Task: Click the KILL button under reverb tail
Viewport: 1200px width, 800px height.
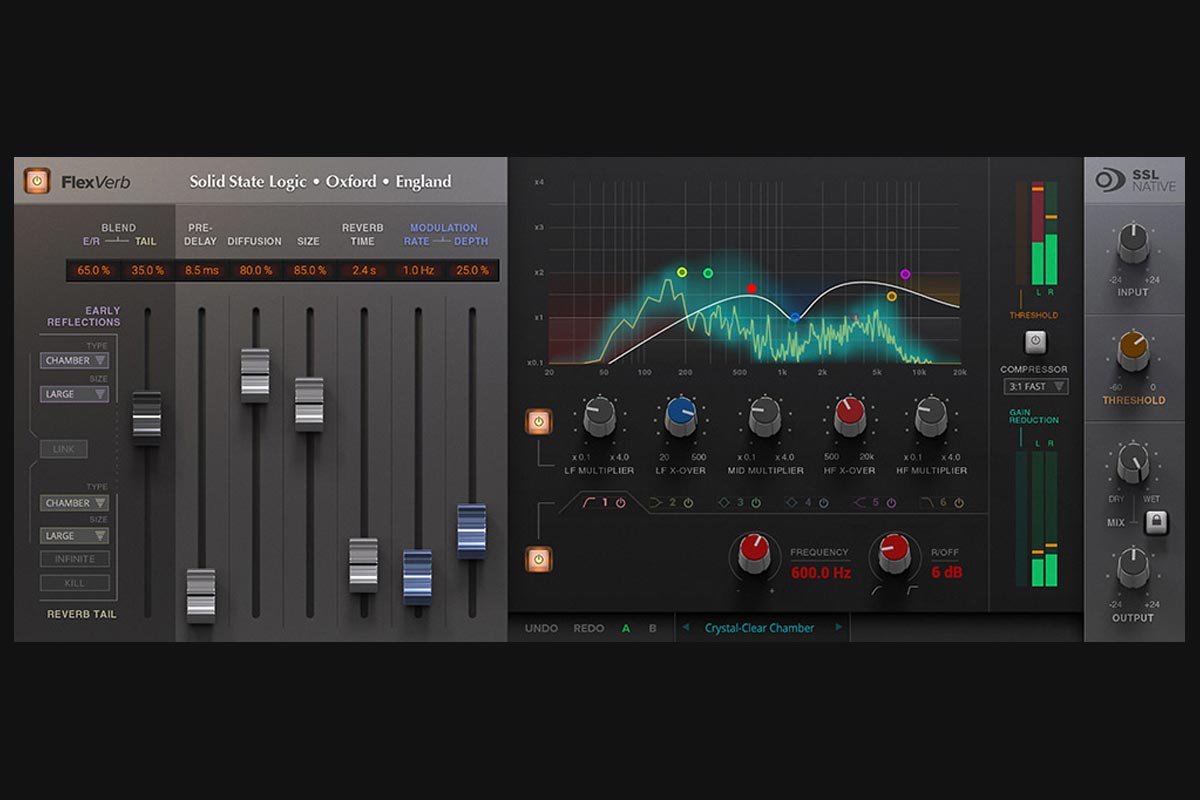Action: [74, 583]
